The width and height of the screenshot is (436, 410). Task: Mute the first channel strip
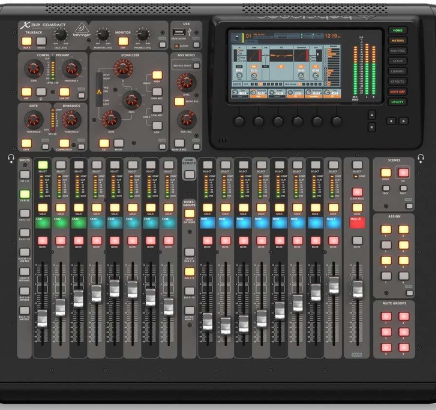click(43, 241)
